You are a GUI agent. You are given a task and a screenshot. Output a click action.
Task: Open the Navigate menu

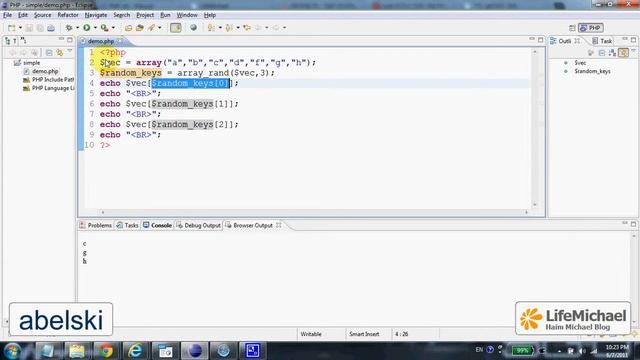pos(96,15)
